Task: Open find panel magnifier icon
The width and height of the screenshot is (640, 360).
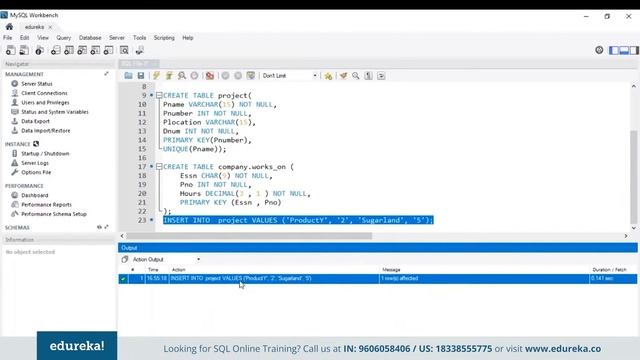Action: click(356, 76)
